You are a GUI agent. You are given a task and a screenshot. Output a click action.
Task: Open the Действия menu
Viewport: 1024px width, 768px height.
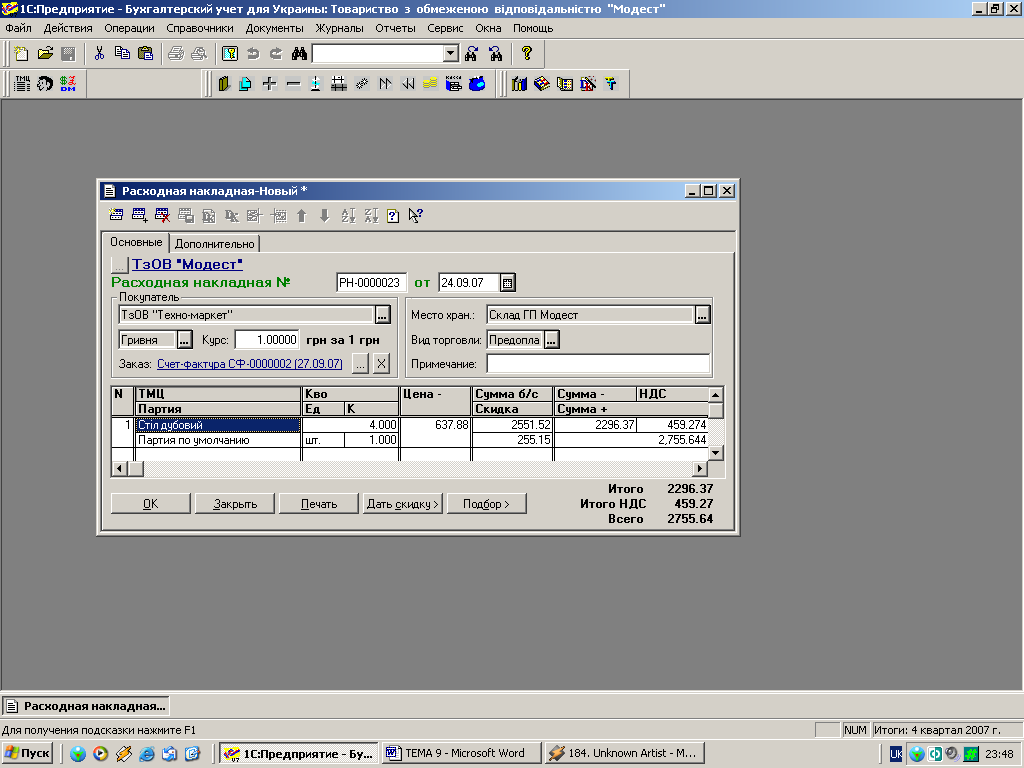coord(68,28)
